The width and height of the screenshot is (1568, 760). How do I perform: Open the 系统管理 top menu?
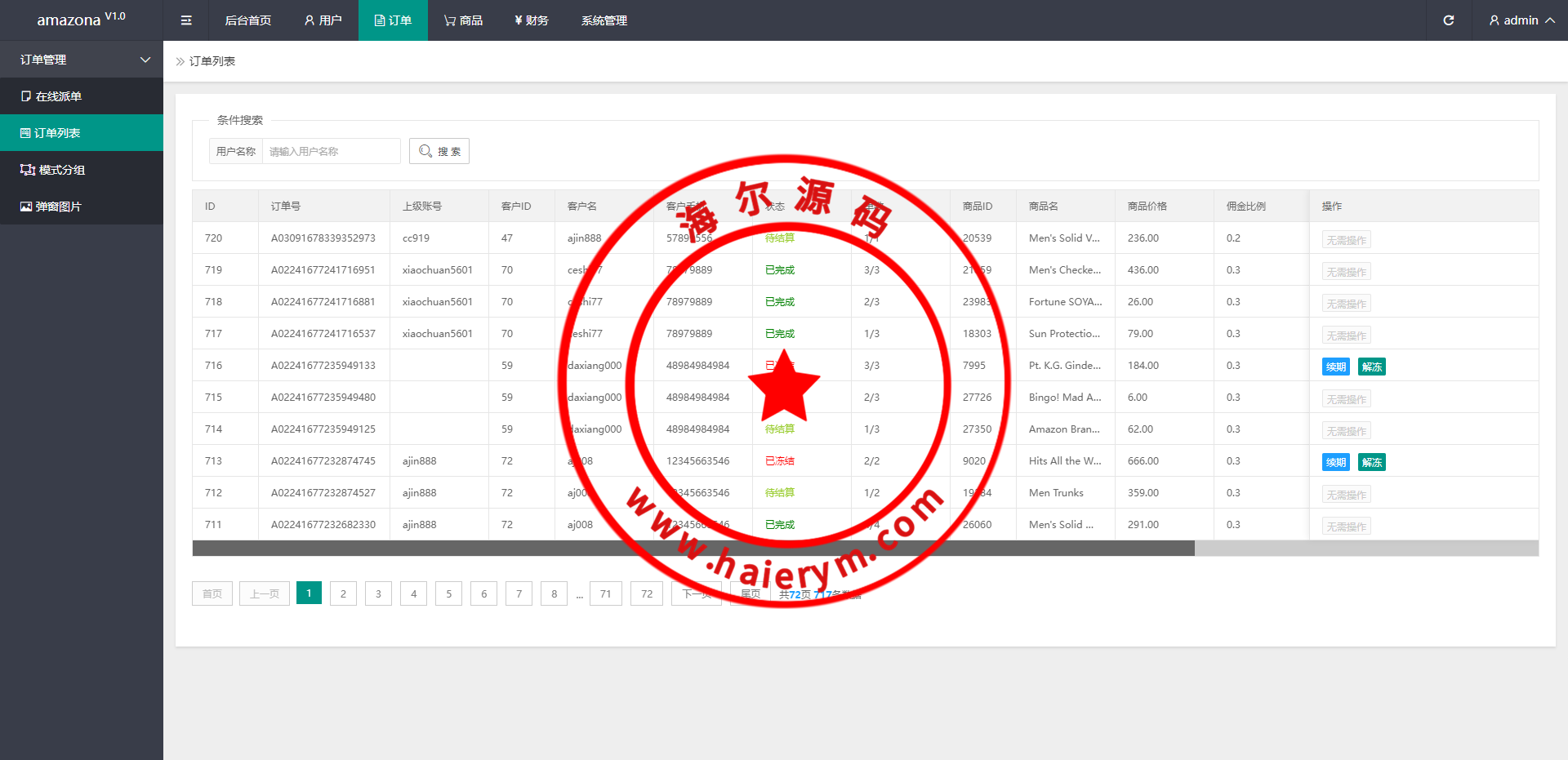tap(604, 20)
